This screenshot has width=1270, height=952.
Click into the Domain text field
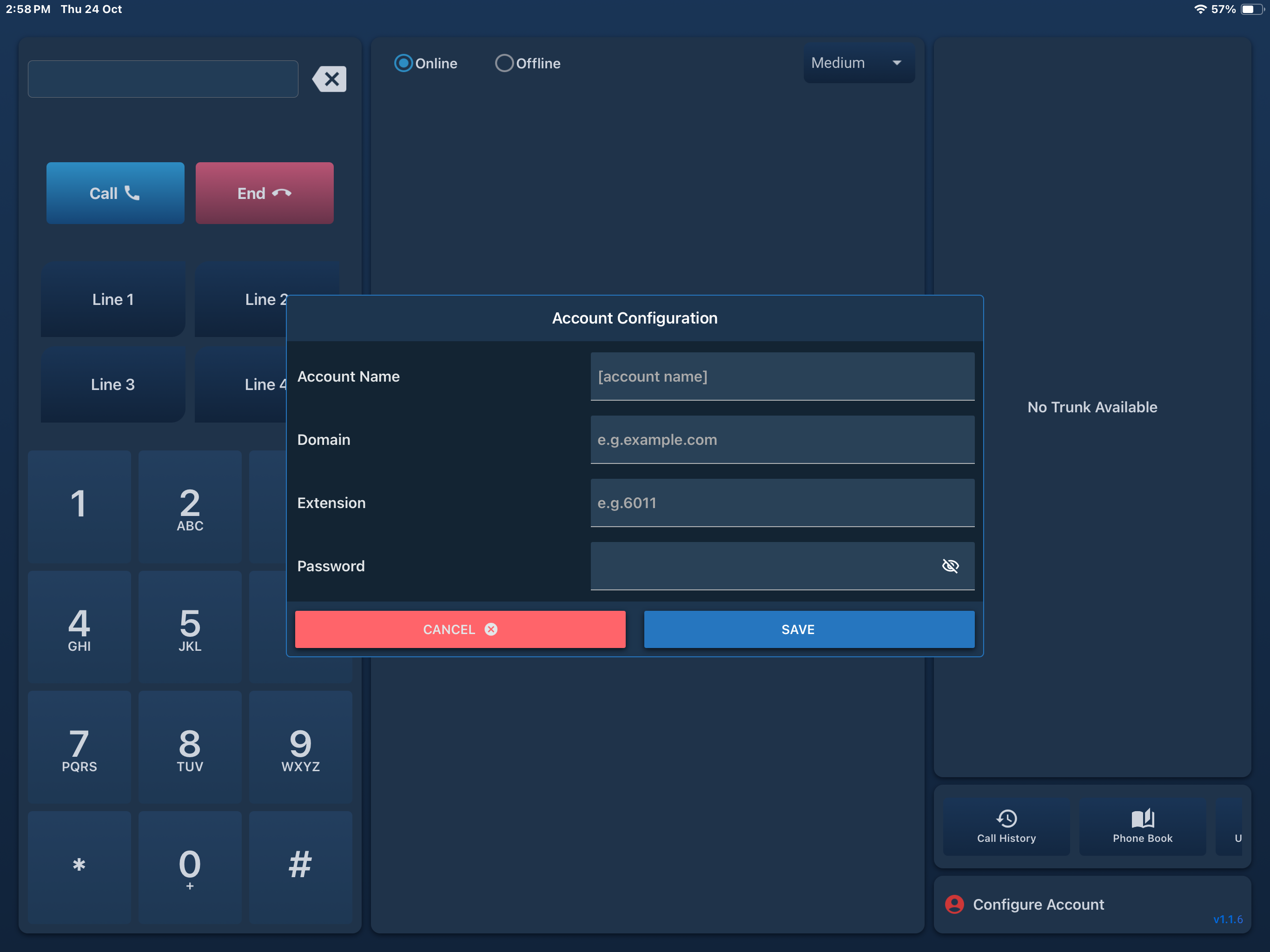[782, 440]
